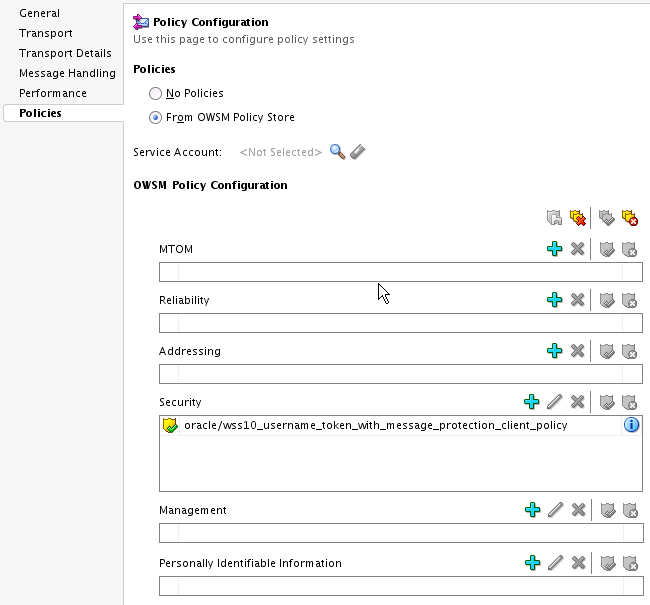Edit the selected Security policy with pencil icon
Screen dimensions: 650x605
pyautogui.click(x=555, y=402)
